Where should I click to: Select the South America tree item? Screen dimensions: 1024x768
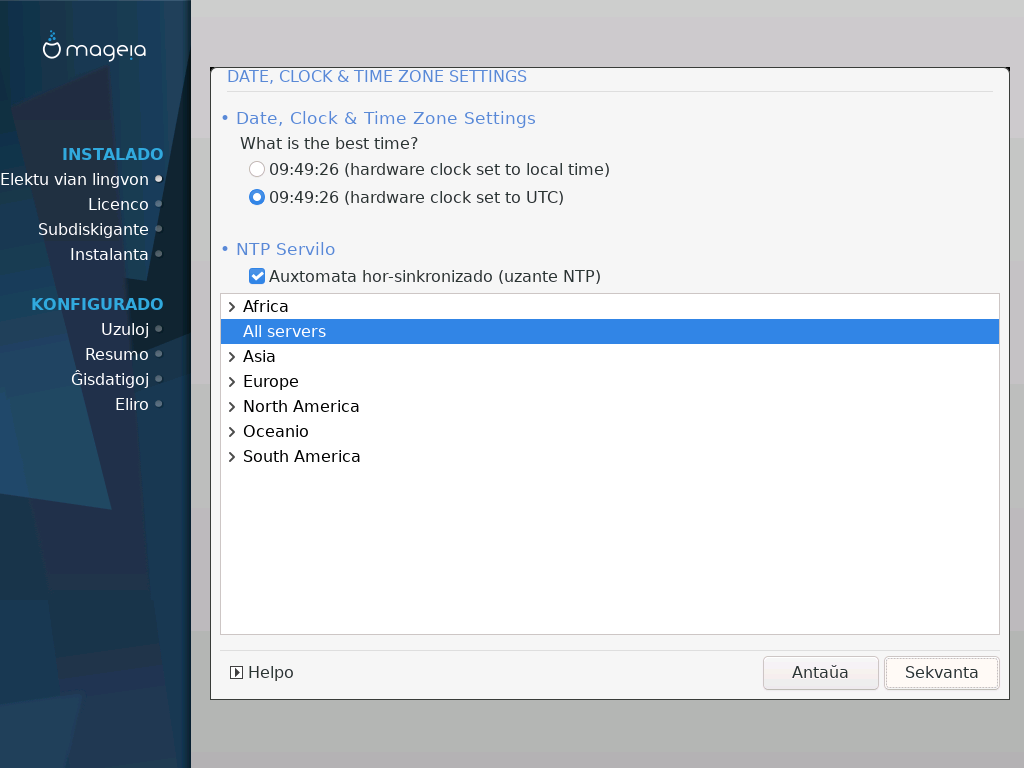click(301, 457)
